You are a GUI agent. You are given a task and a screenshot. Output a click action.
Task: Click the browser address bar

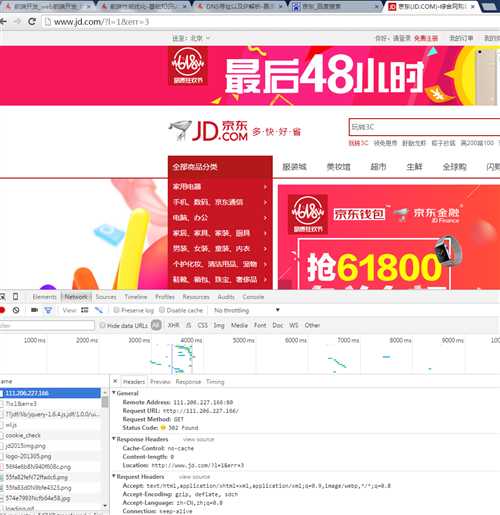click(271, 22)
